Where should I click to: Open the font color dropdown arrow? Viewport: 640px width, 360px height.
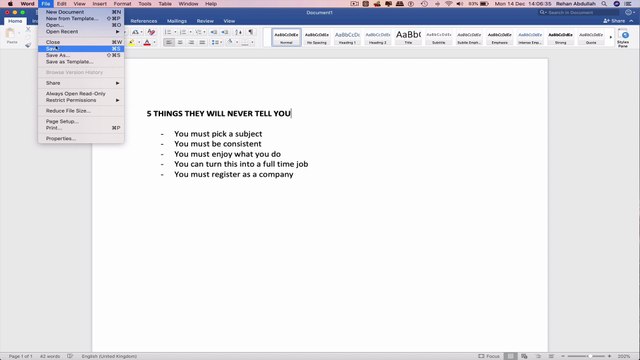[x=154, y=42]
